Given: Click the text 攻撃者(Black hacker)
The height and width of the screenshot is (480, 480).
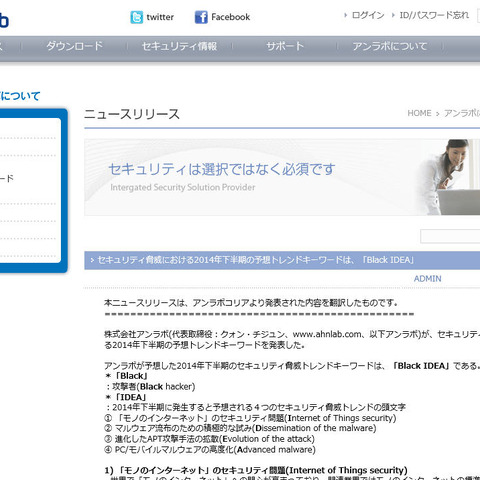Looking at the screenshot, I should (154, 387).
